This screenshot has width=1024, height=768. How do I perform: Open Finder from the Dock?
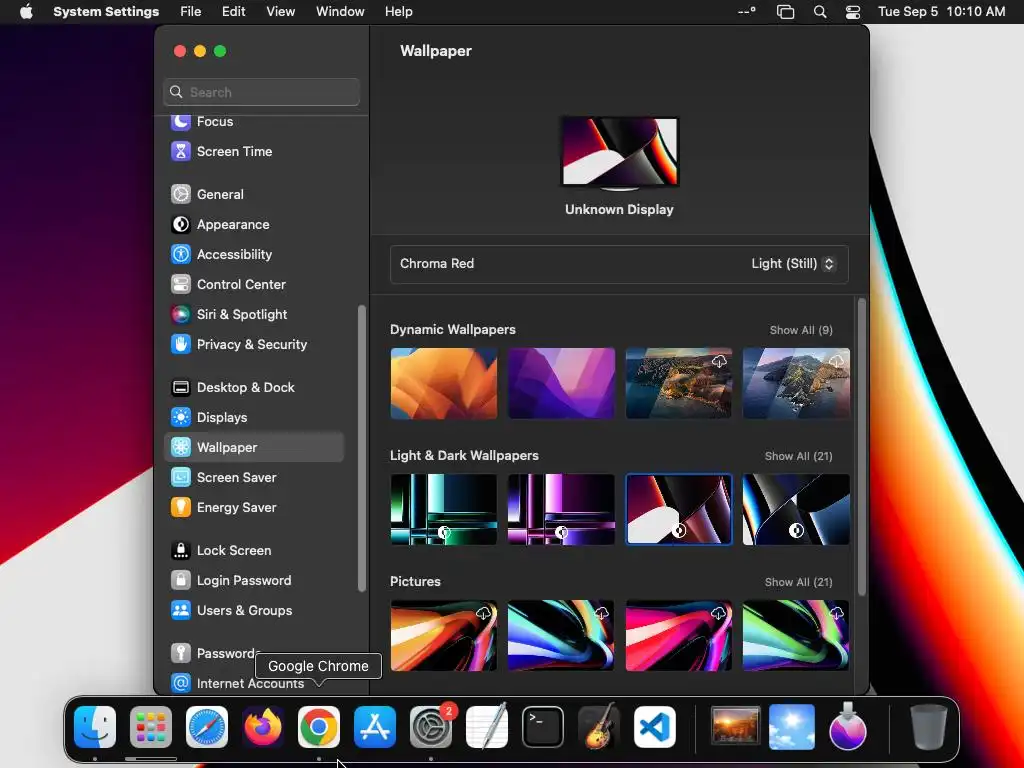[95, 727]
